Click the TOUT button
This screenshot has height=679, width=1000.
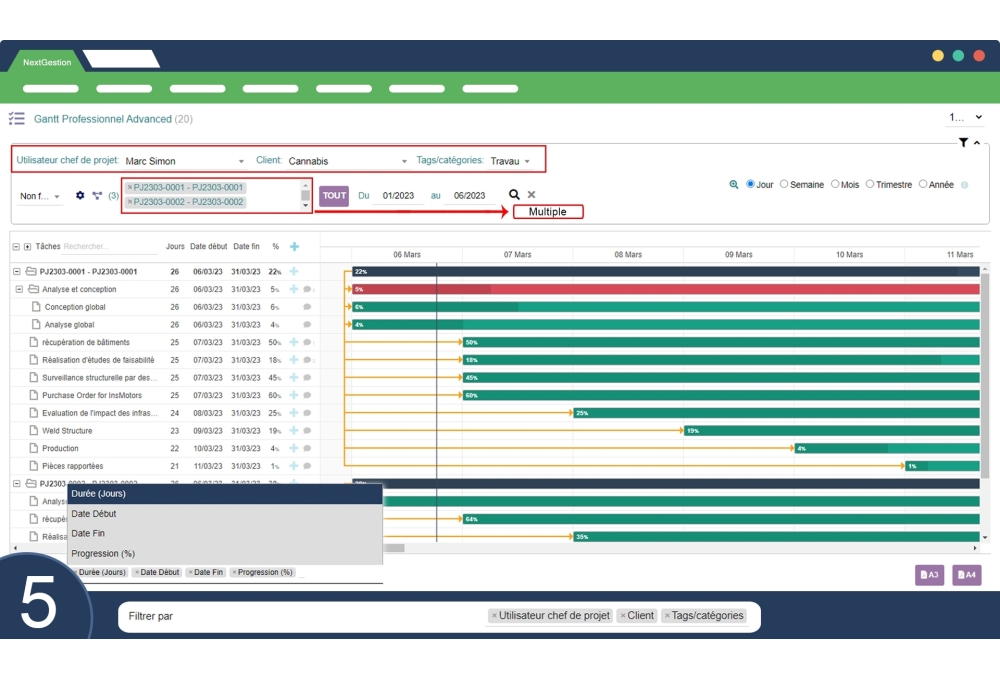click(x=333, y=194)
